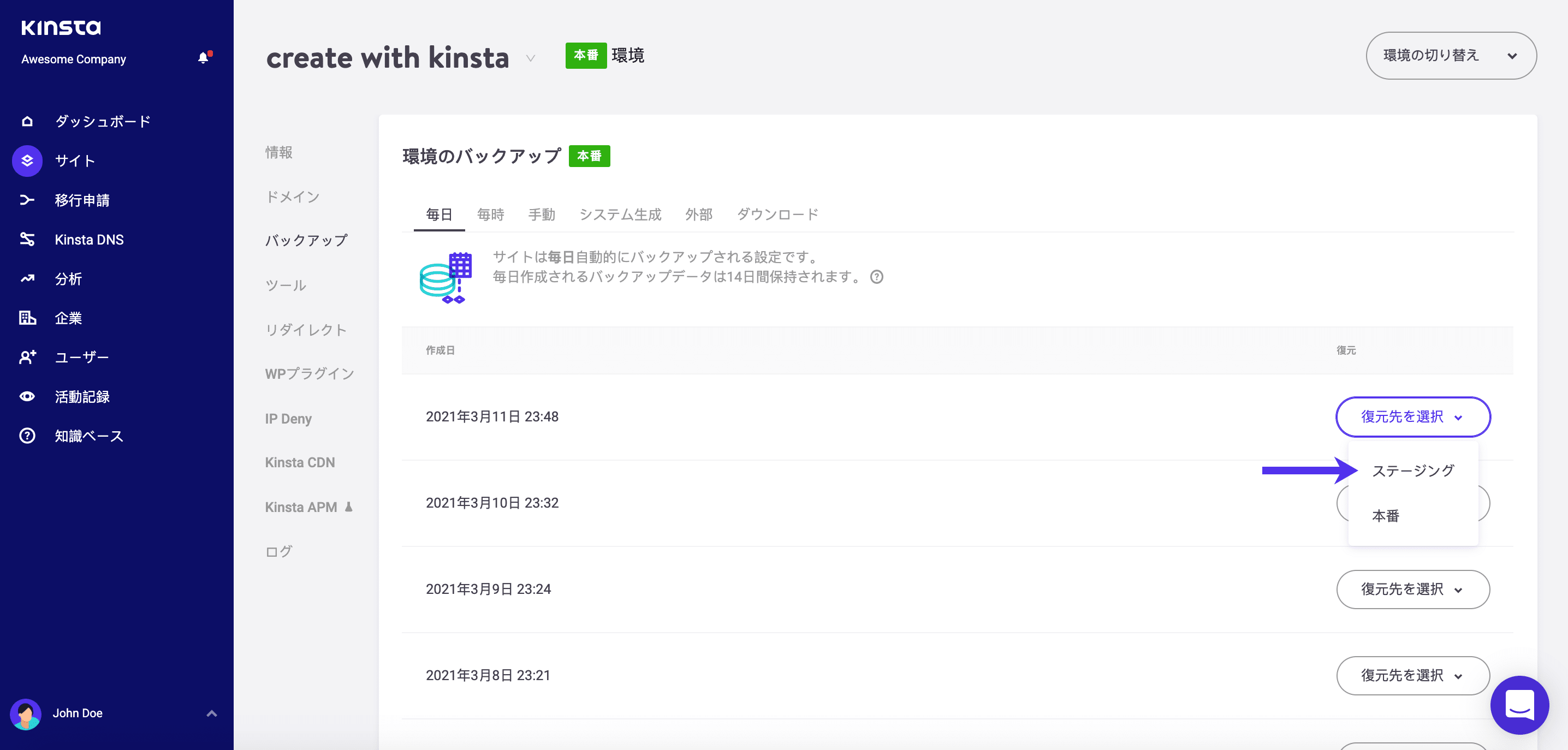
Task: Open the 環境の切り替え dropdown
Action: (x=1451, y=55)
